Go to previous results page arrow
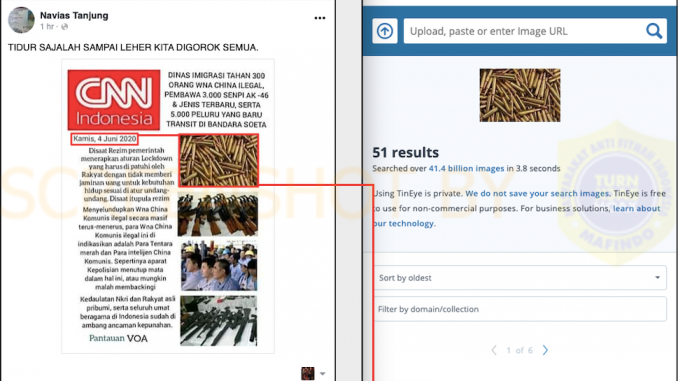 [x=494, y=350]
